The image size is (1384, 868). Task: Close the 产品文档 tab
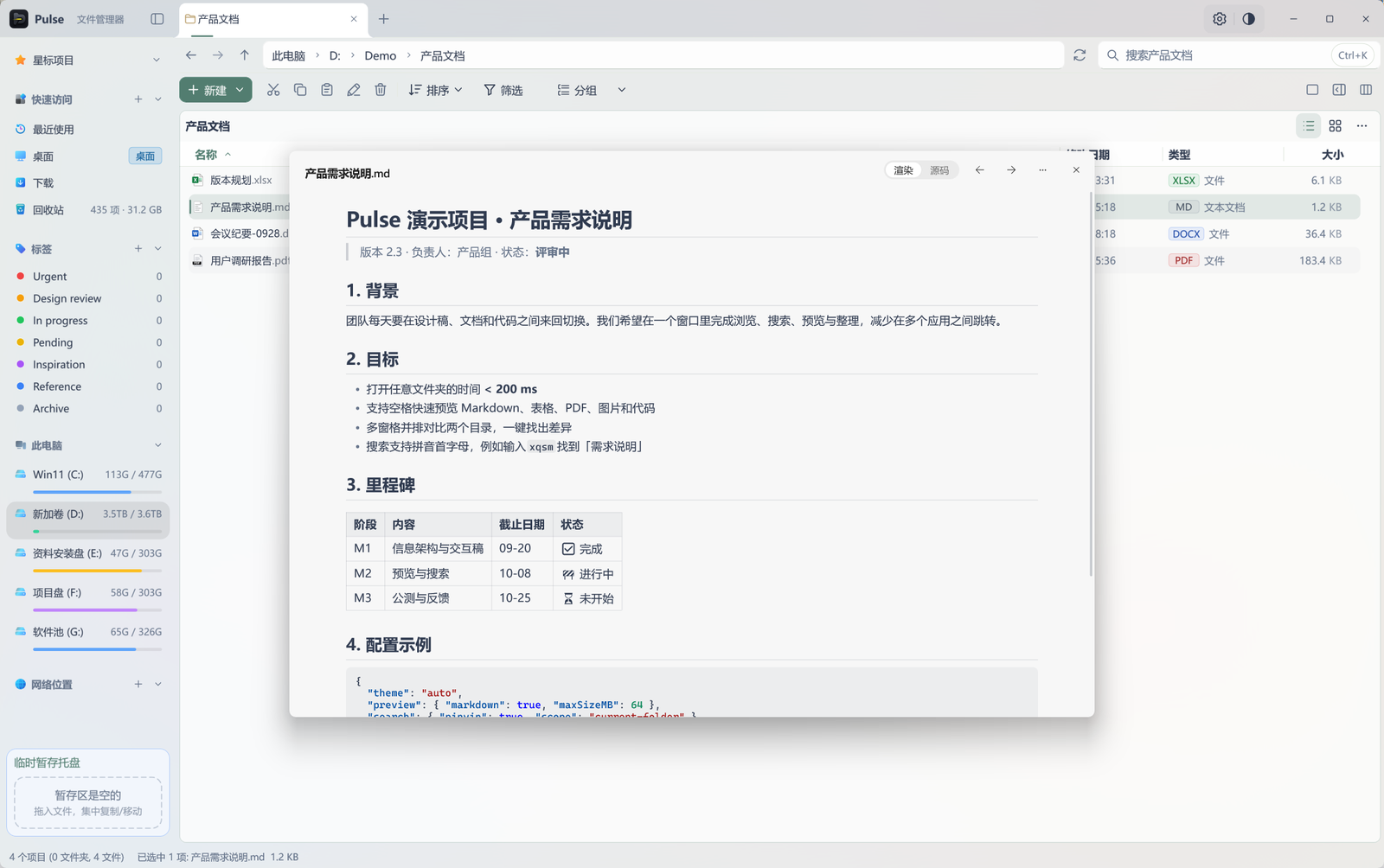[x=354, y=19]
